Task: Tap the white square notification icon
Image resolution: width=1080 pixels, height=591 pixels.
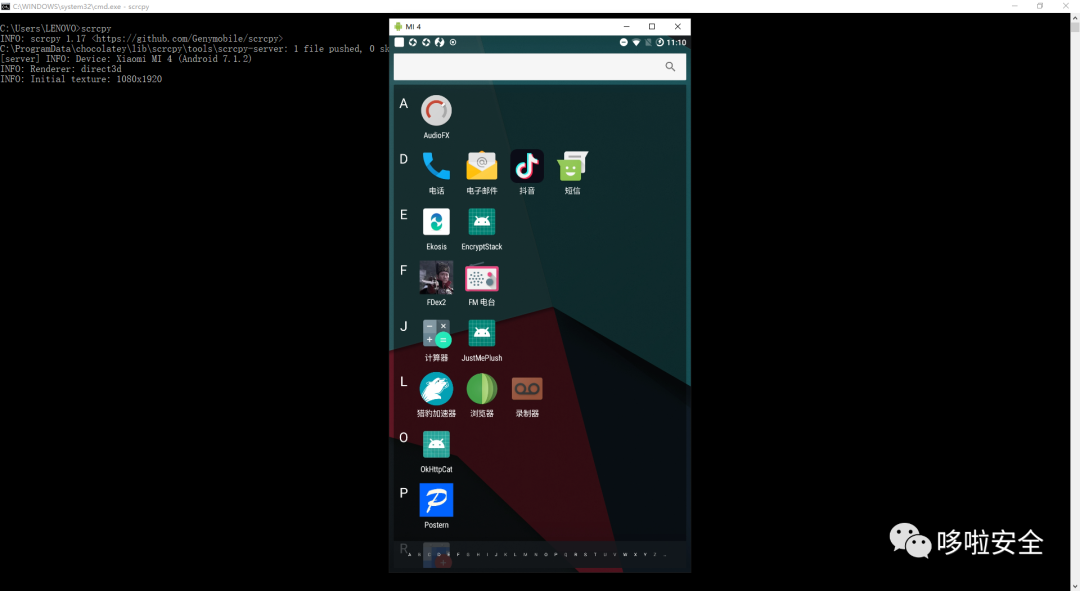Action: pos(399,42)
